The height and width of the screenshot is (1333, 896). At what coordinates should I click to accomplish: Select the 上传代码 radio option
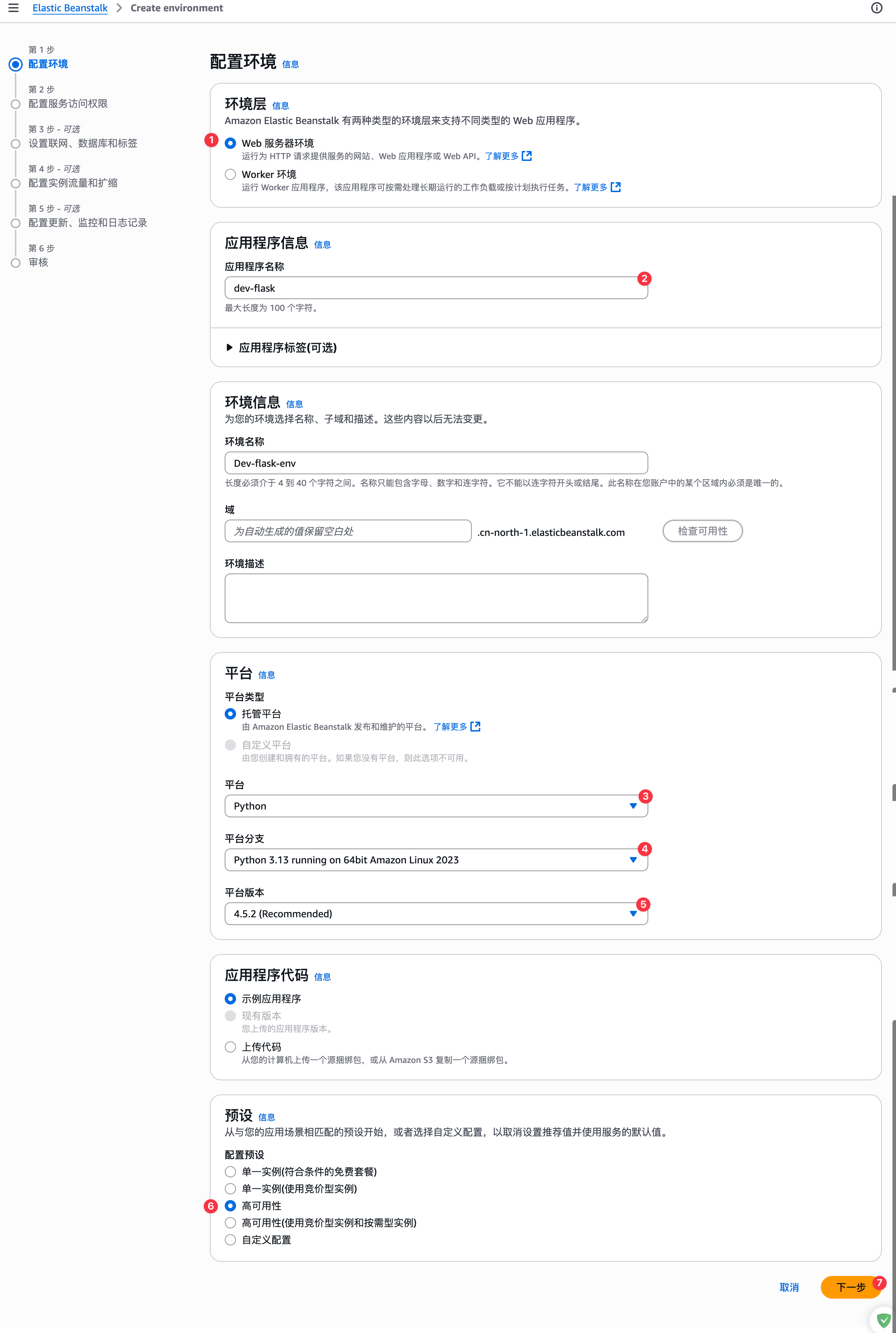(230, 1047)
